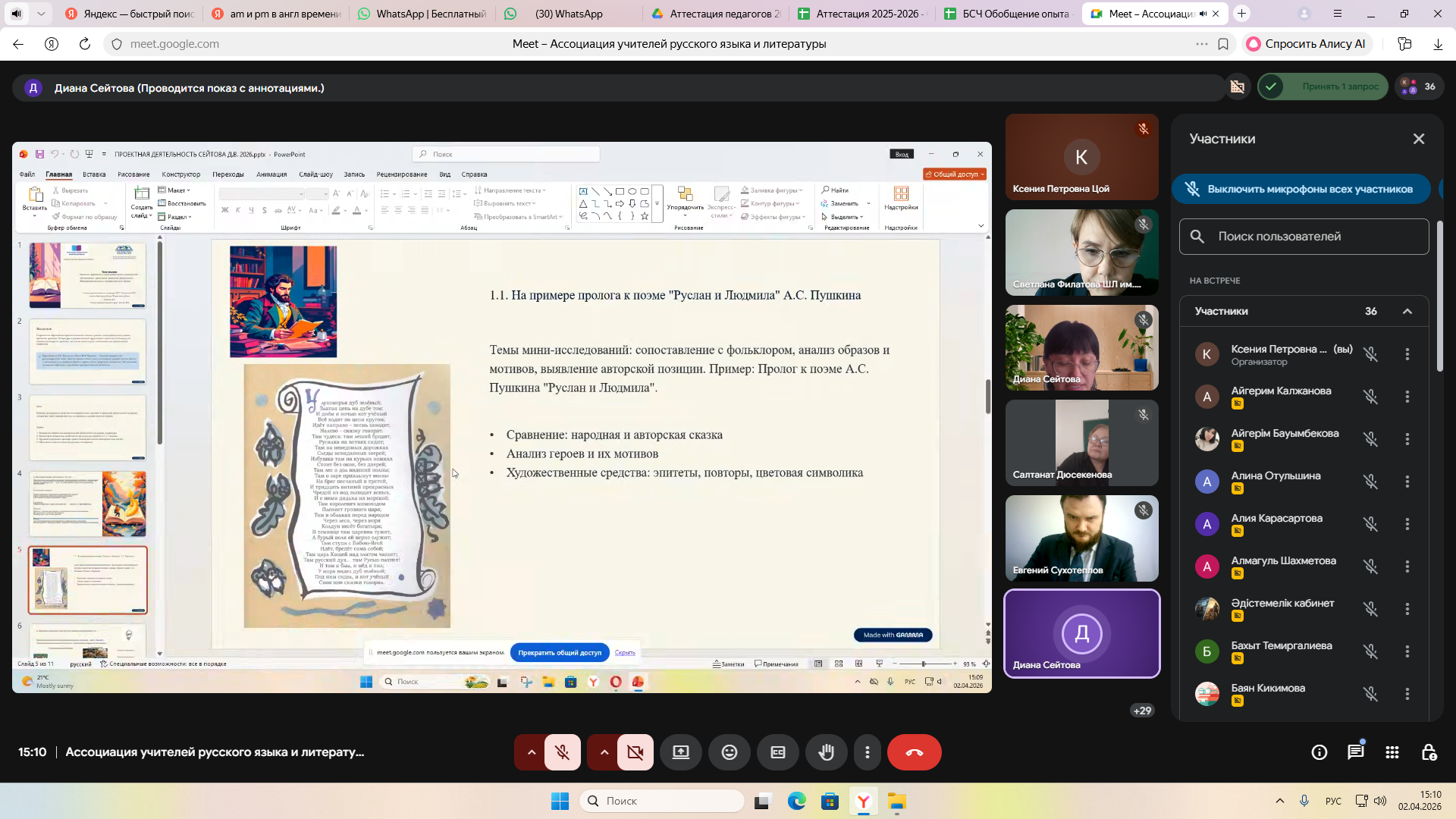Screen dimensions: 1456x819
Task: Open the meeting details info icon
Action: click(1319, 752)
